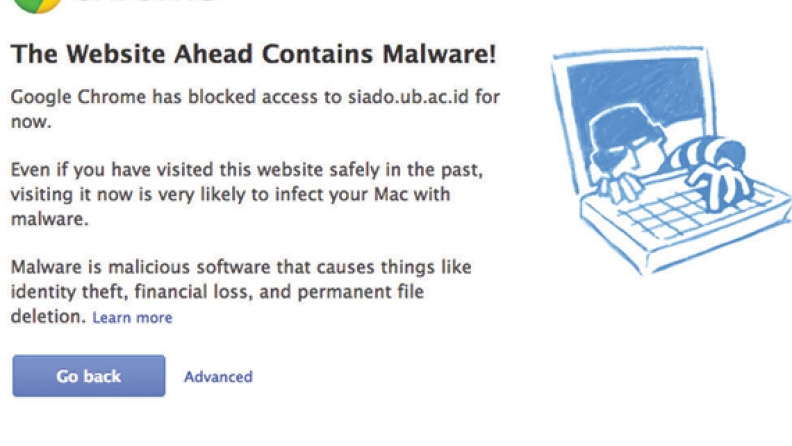792x446 pixels.
Task: Open the Advanced options link
Action: [x=218, y=377]
